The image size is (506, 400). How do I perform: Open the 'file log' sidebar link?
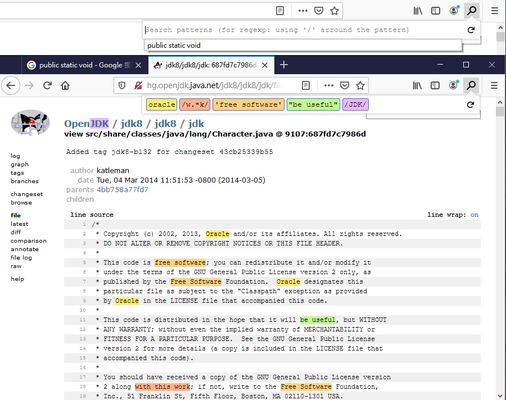21,257
